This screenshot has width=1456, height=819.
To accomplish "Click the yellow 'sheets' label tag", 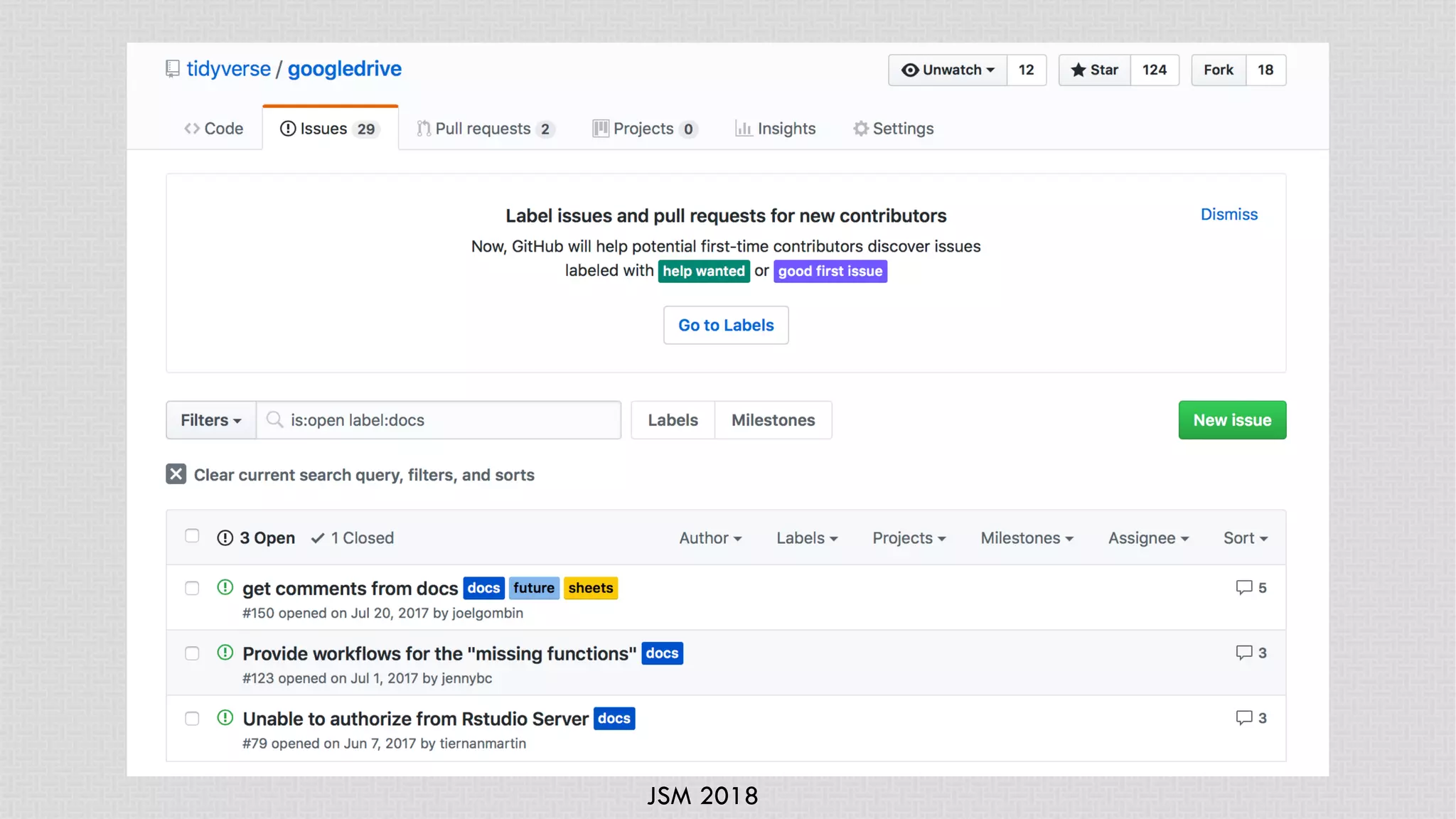I will click(x=590, y=588).
